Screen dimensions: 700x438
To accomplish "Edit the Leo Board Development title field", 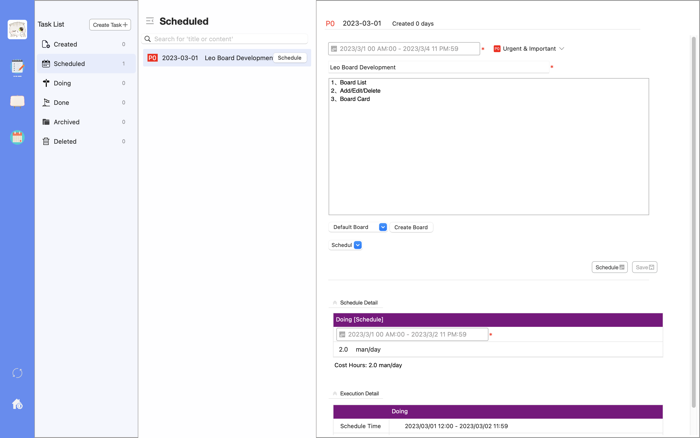I will (438, 67).
